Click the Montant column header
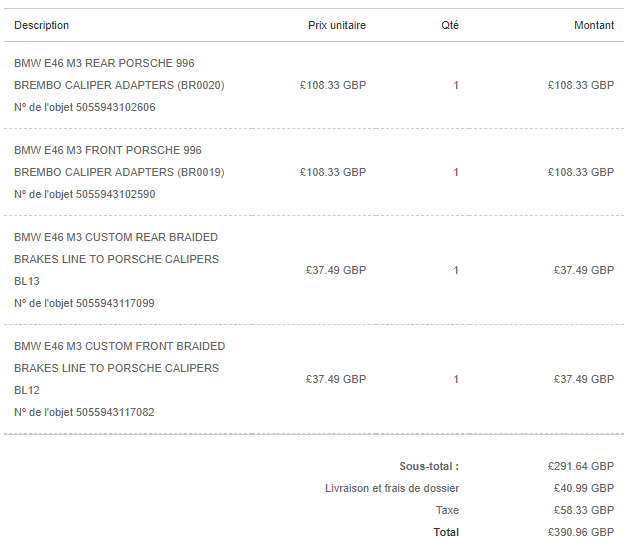Viewport: 635px width, 540px height. pyautogui.click(x=594, y=25)
